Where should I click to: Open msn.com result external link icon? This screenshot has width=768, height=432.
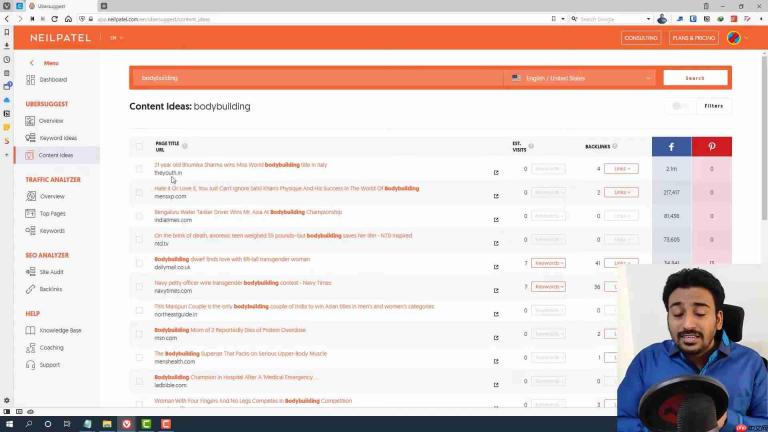click(496, 337)
